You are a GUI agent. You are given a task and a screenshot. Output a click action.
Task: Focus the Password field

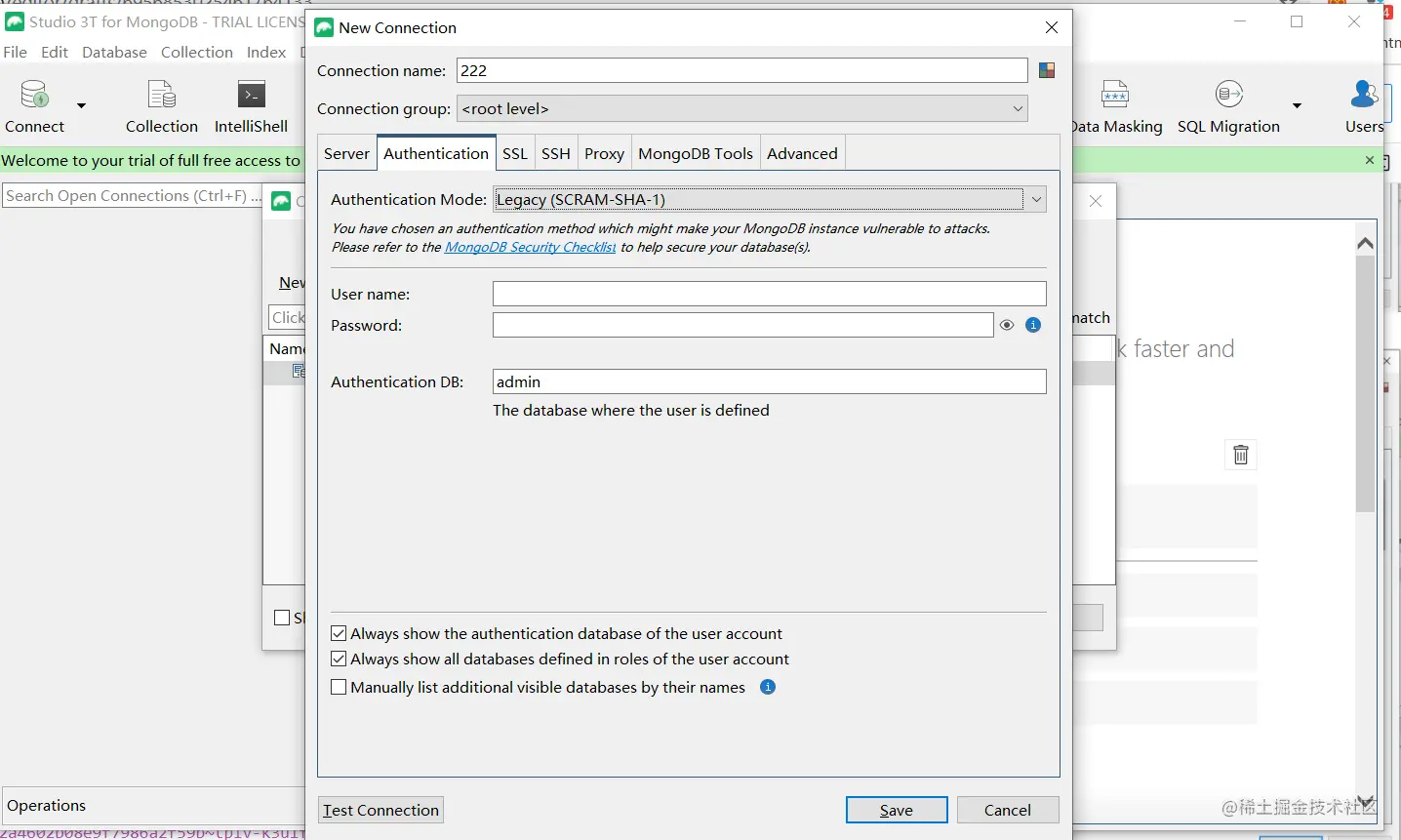743,325
